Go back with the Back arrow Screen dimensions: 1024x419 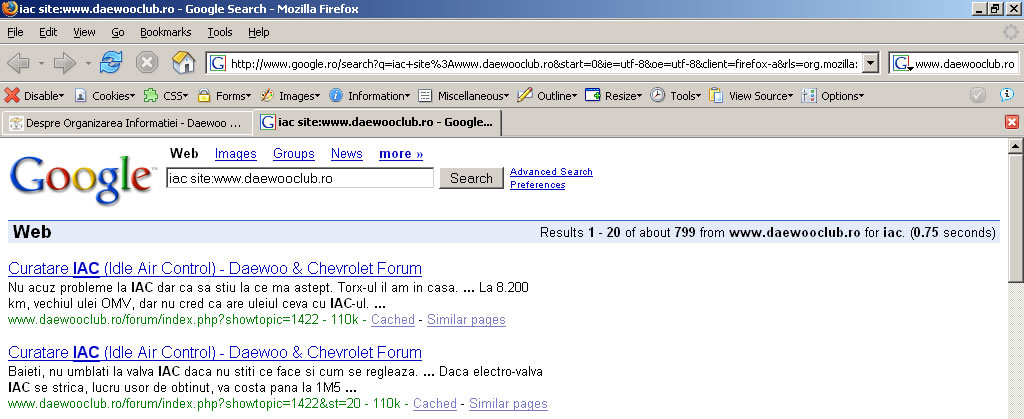pos(19,63)
